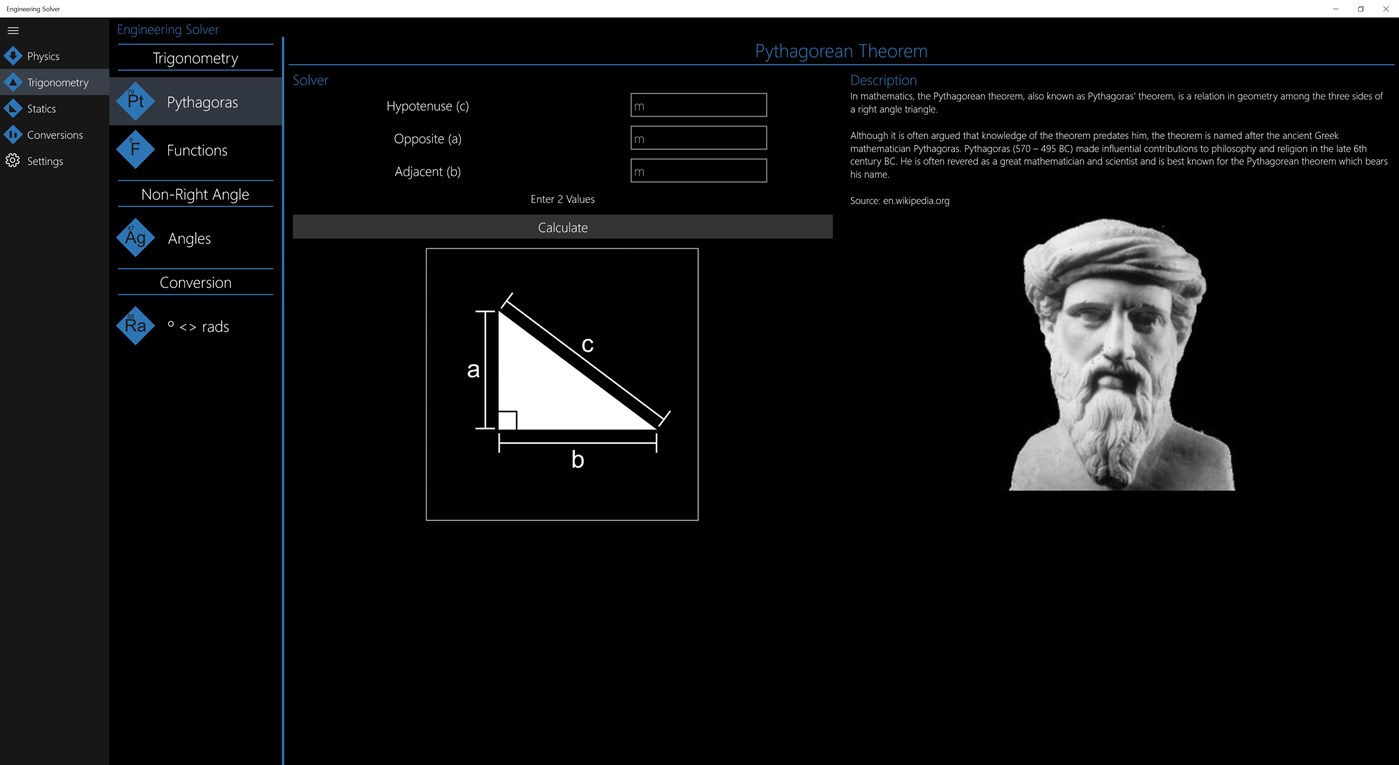Image resolution: width=1399 pixels, height=765 pixels.
Task: Select the Angles icon under Non-Right Angle
Action: 135,237
